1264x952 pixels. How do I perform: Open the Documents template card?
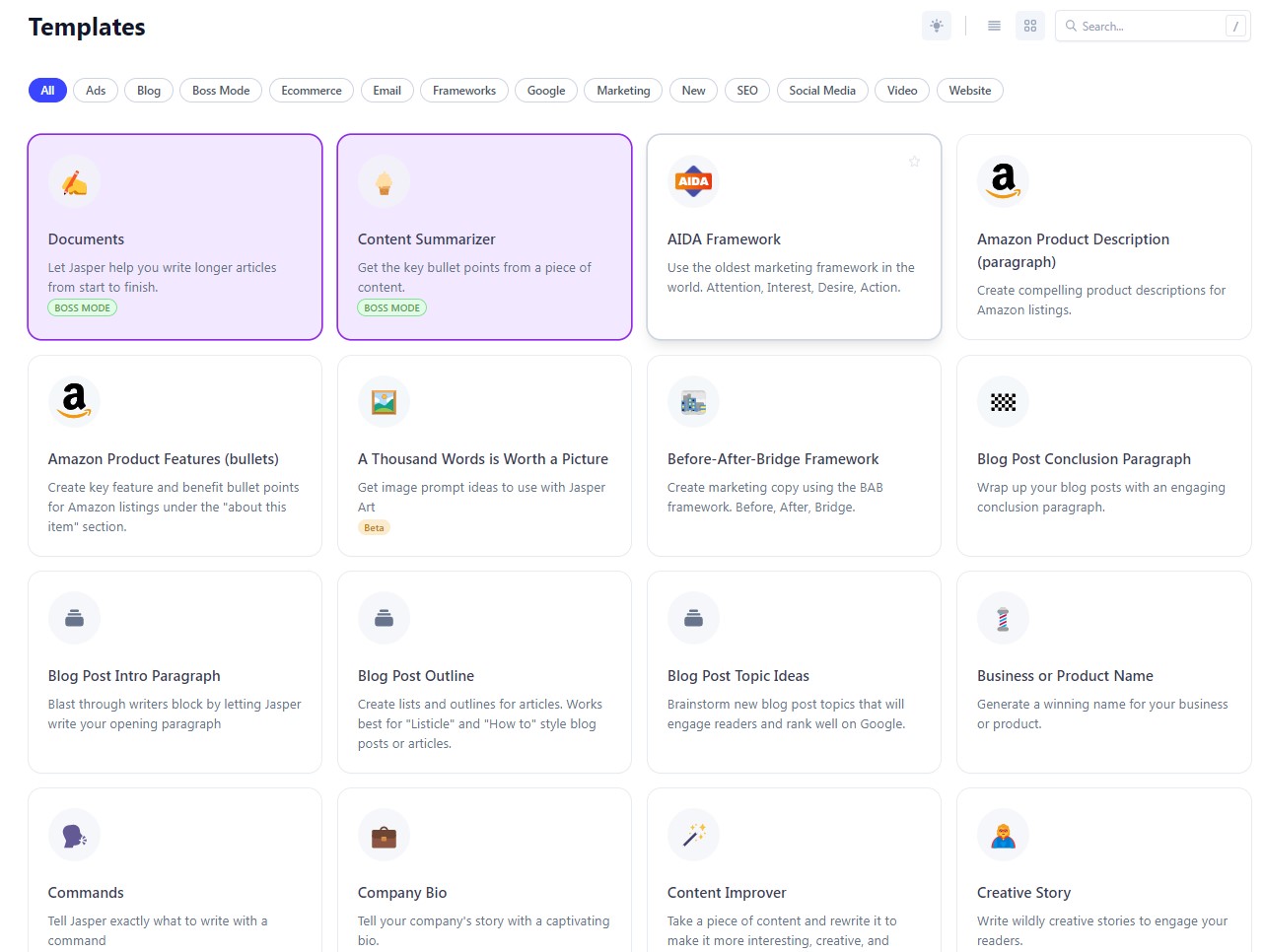175,237
